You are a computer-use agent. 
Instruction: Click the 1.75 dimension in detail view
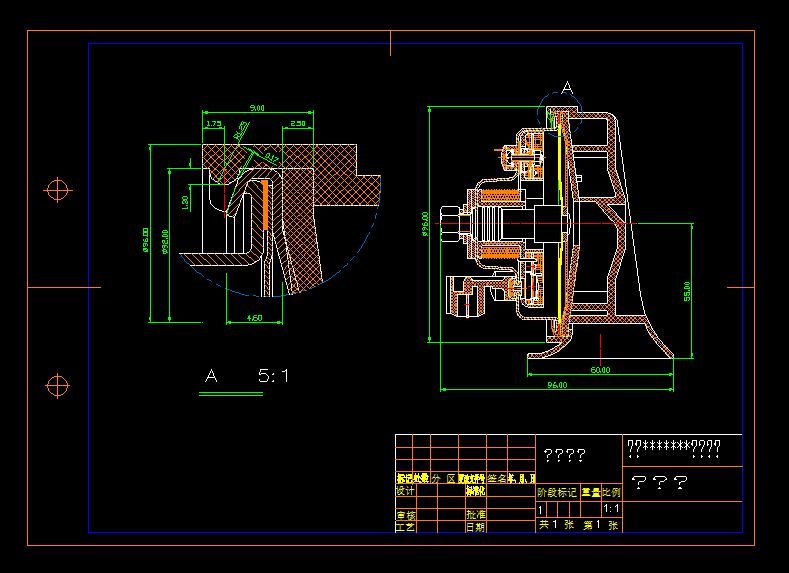pos(213,123)
